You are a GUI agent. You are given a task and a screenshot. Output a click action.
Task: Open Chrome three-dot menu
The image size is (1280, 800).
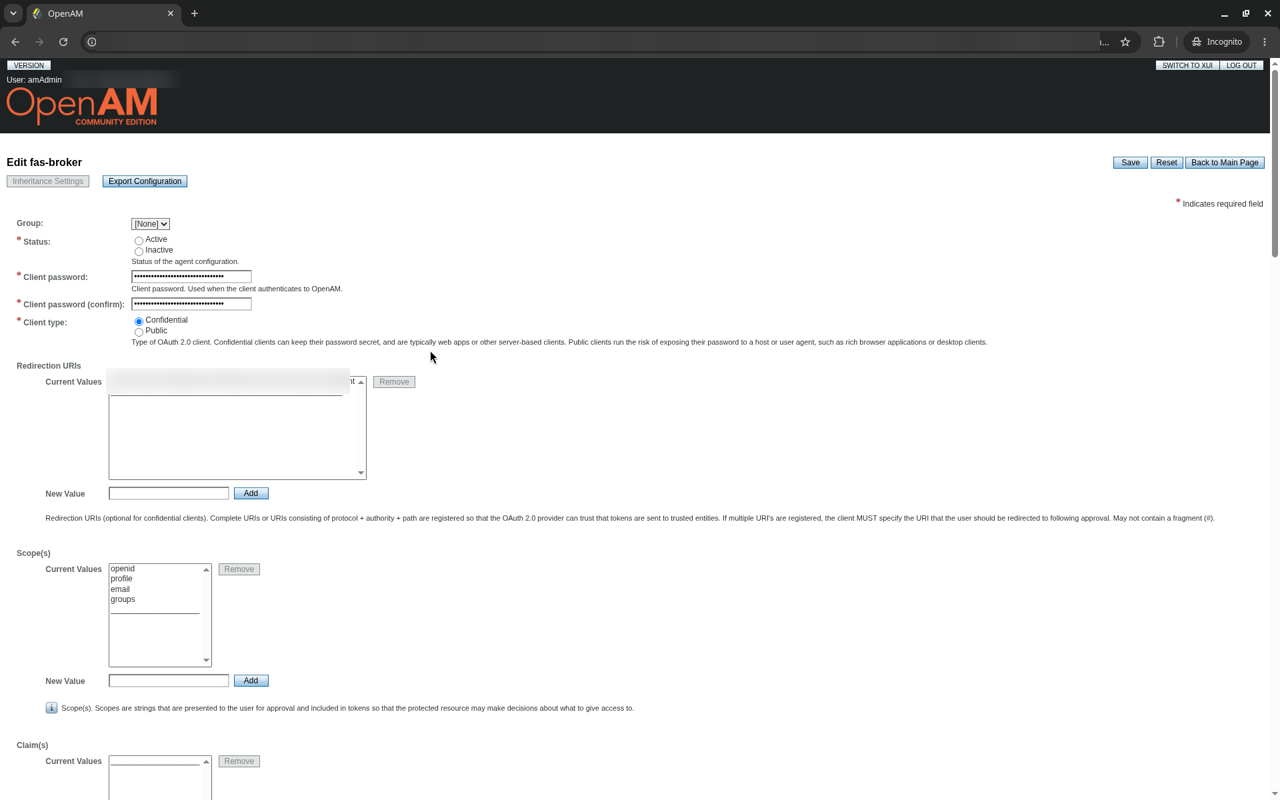[1265, 42]
